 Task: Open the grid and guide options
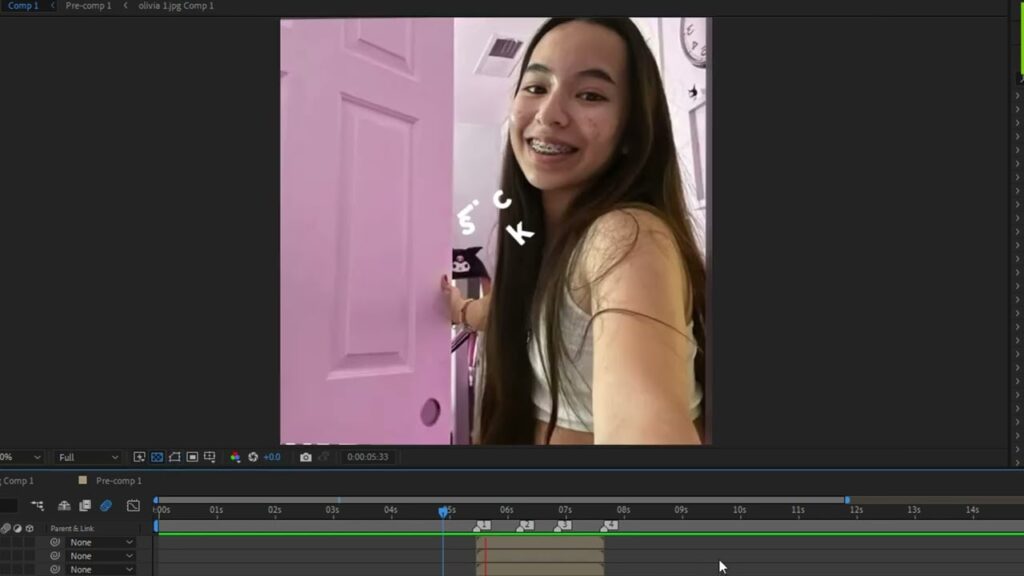[209, 457]
